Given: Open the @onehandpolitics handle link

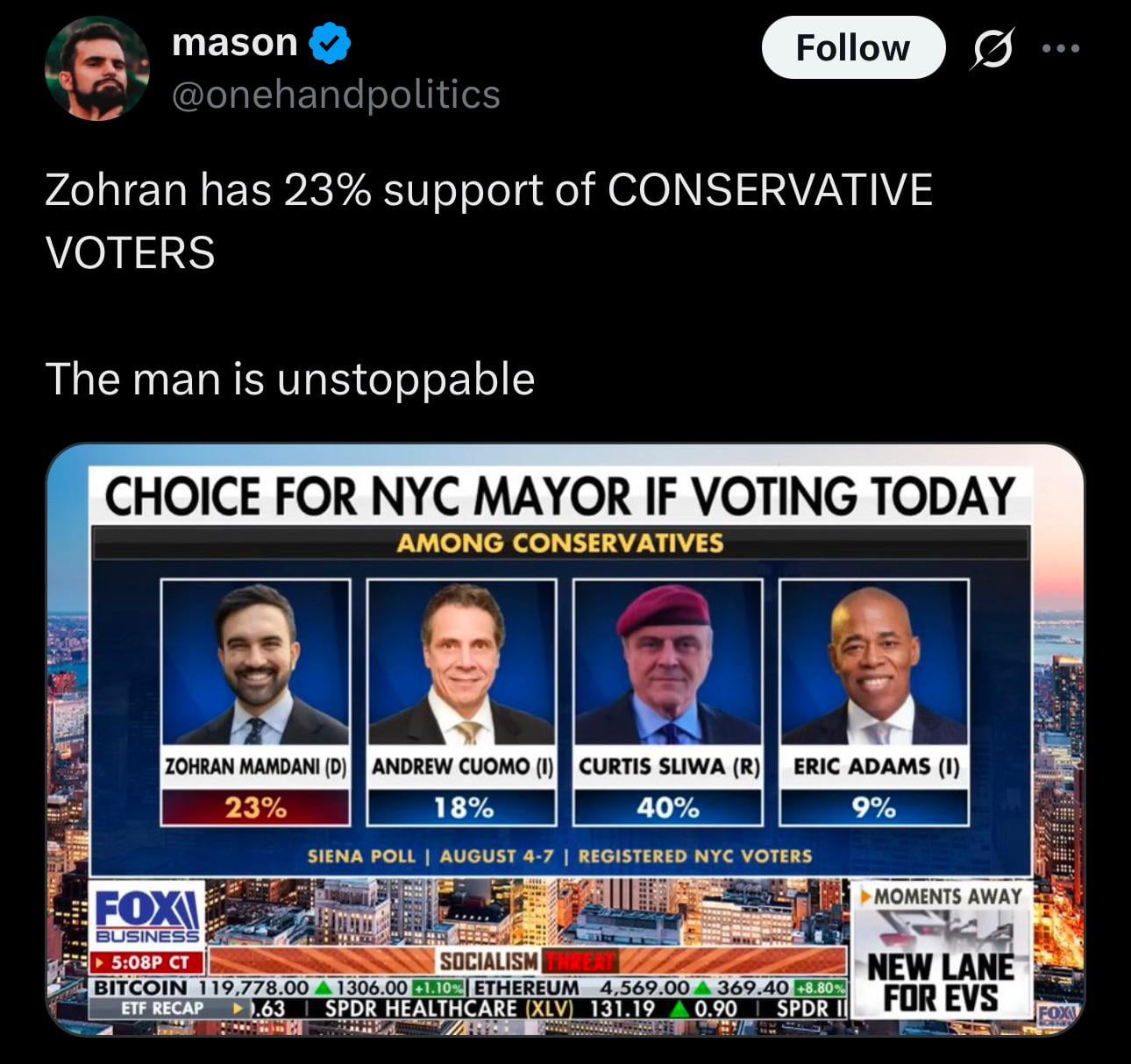Looking at the screenshot, I should 336,95.
